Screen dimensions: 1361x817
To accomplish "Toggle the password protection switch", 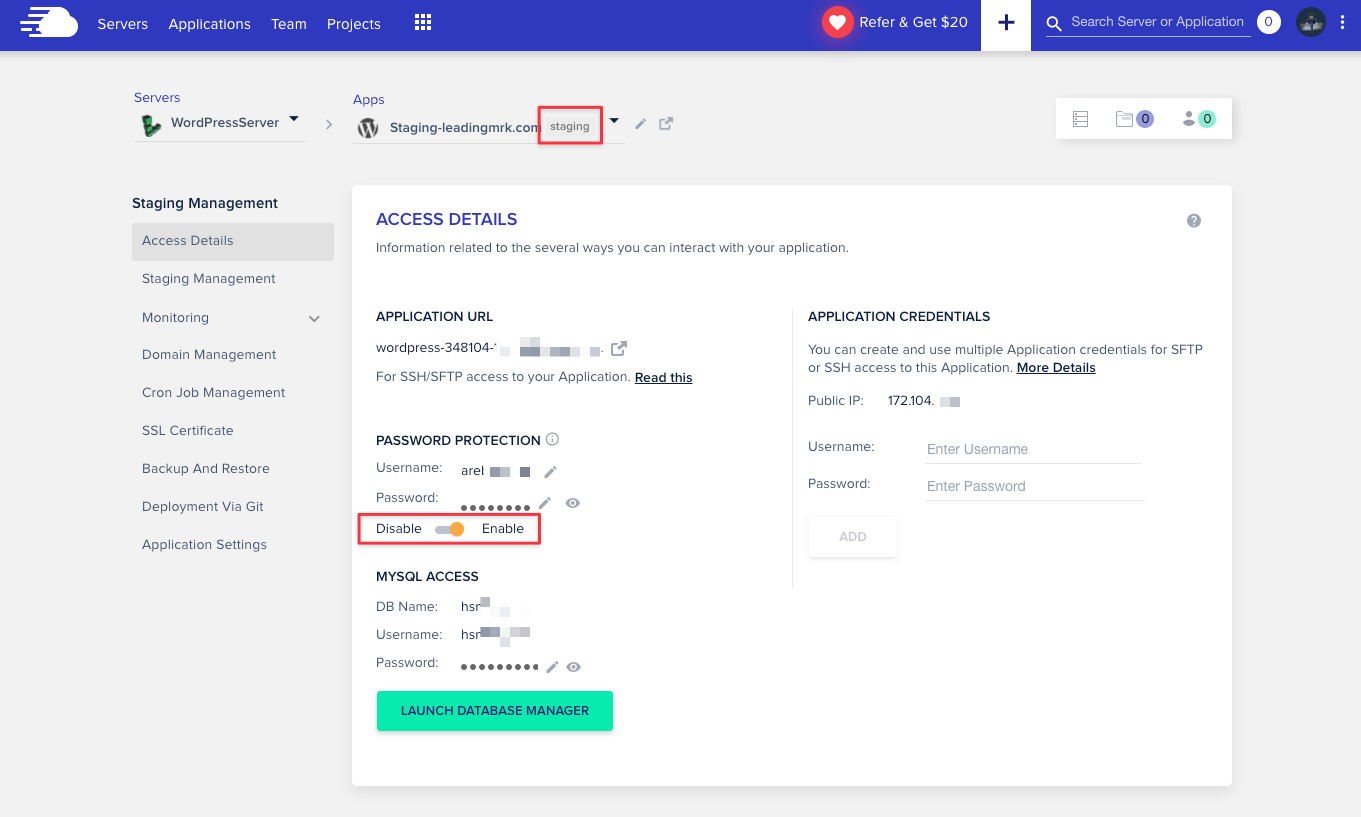I will click(x=450, y=529).
